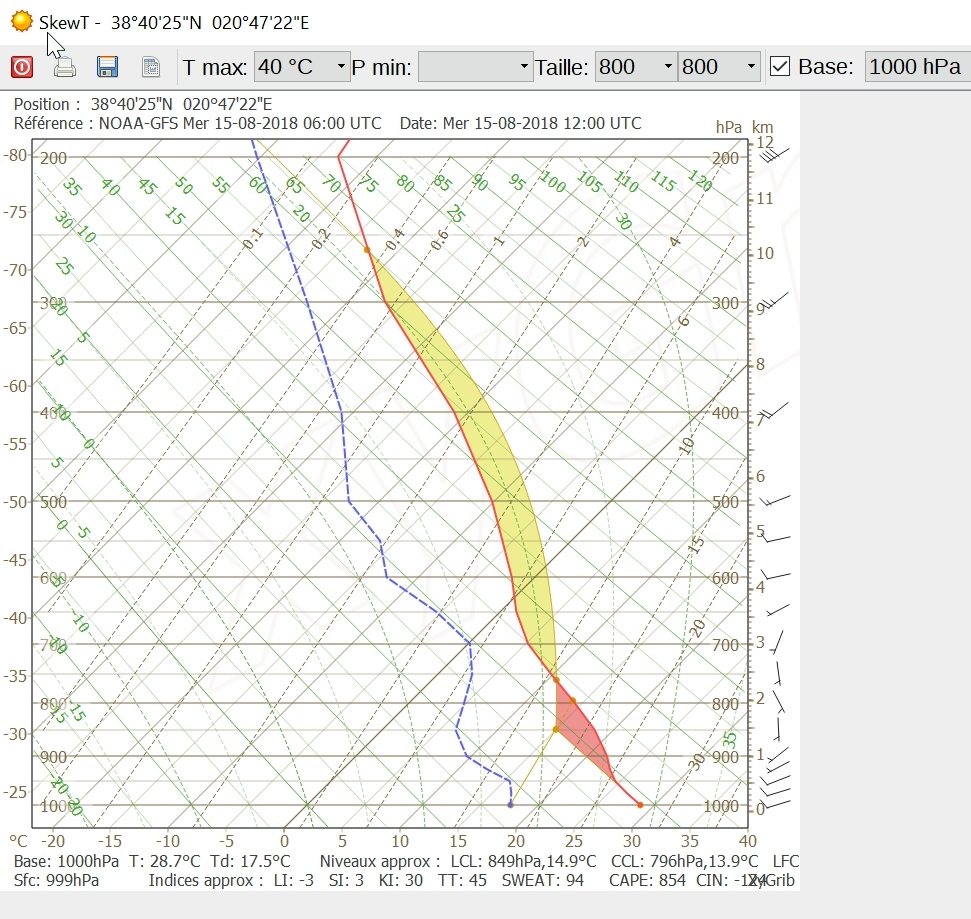The width and height of the screenshot is (971, 919).
Task: Click the KI: 30 index
Action: [x=401, y=880]
